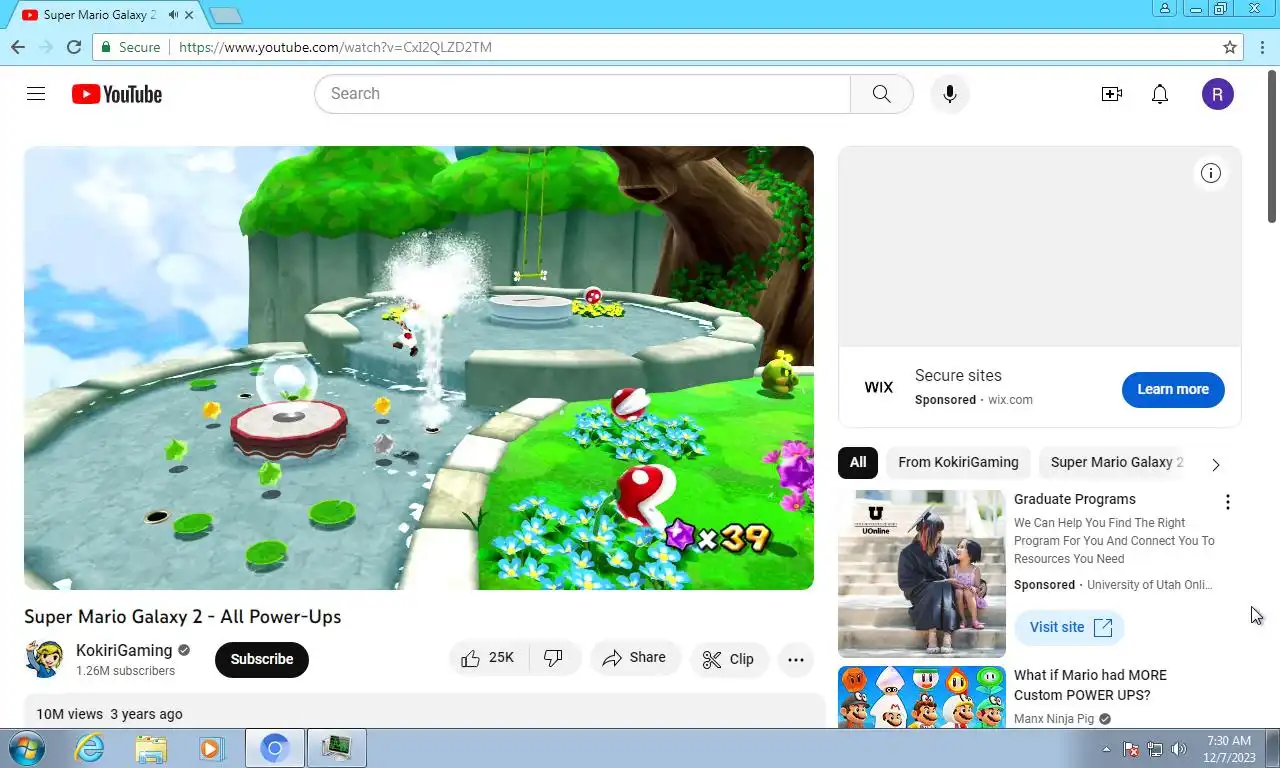Dislike the video with thumbs-down

(554, 658)
